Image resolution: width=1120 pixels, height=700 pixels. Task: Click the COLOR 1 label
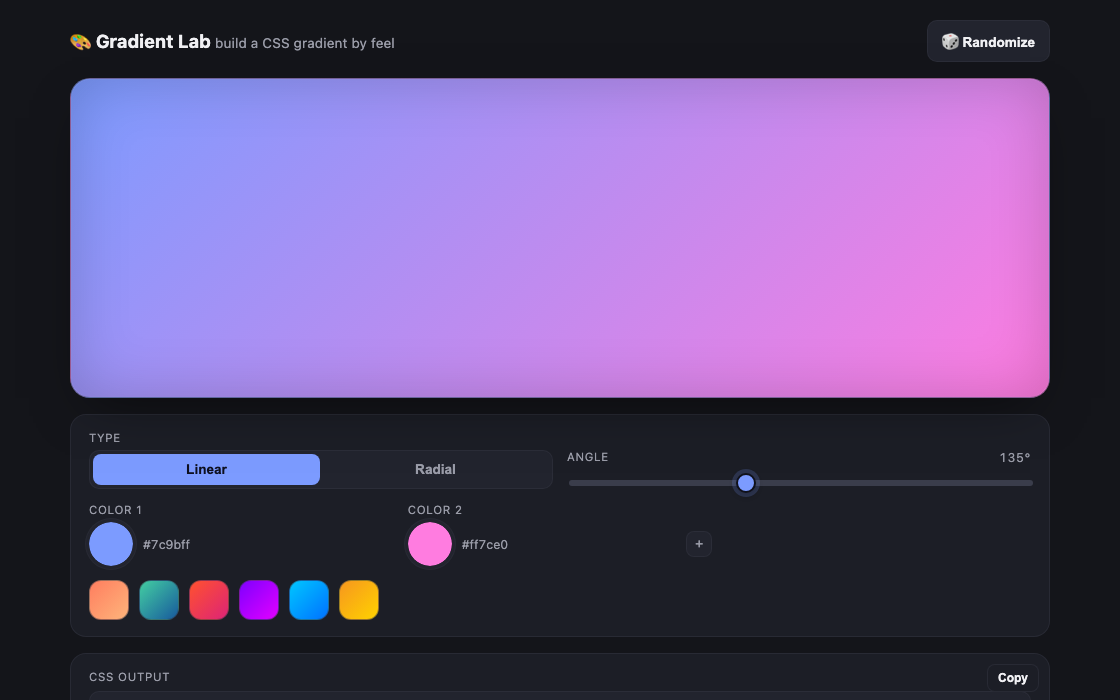[115, 510]
